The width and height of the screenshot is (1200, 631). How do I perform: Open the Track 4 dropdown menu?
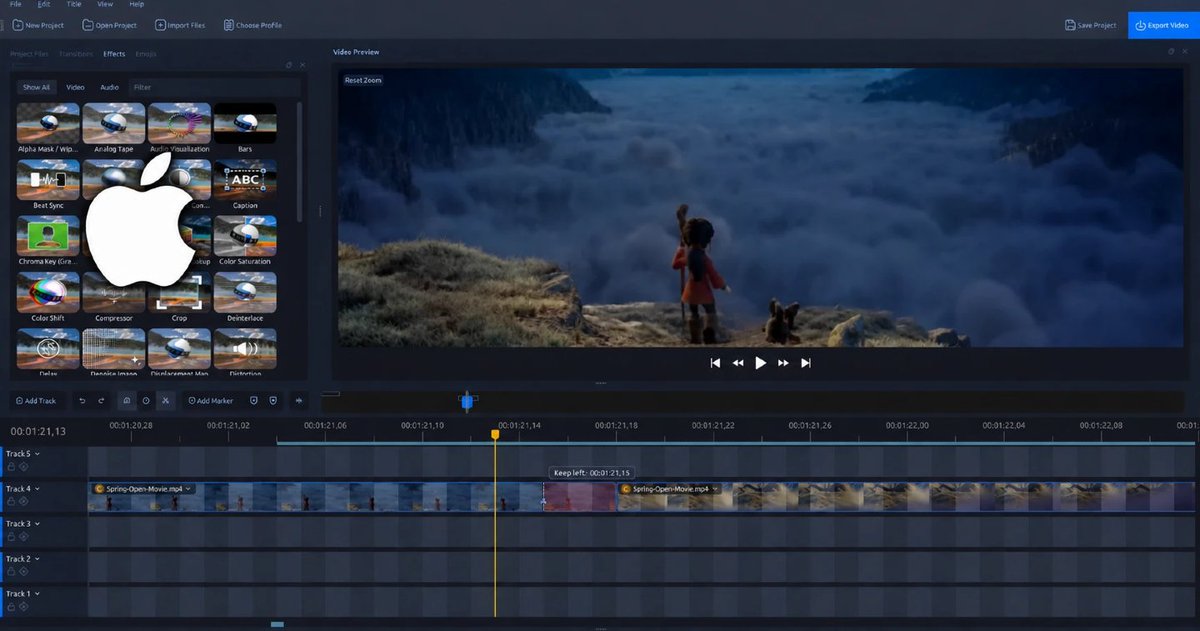pyautogui.click(x=37, y=489)
